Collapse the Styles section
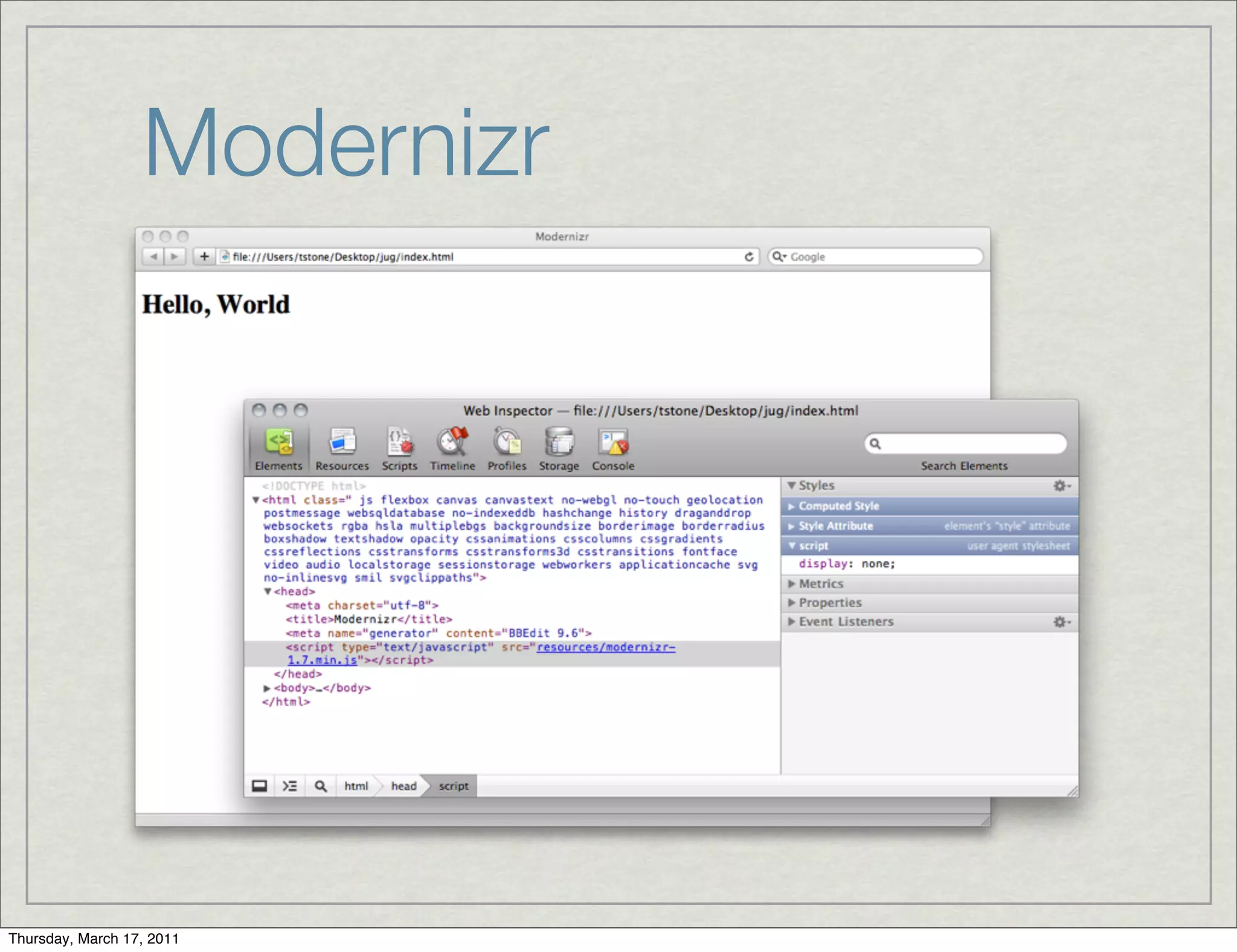1237x952 pixels. click(x=791, y=486)
